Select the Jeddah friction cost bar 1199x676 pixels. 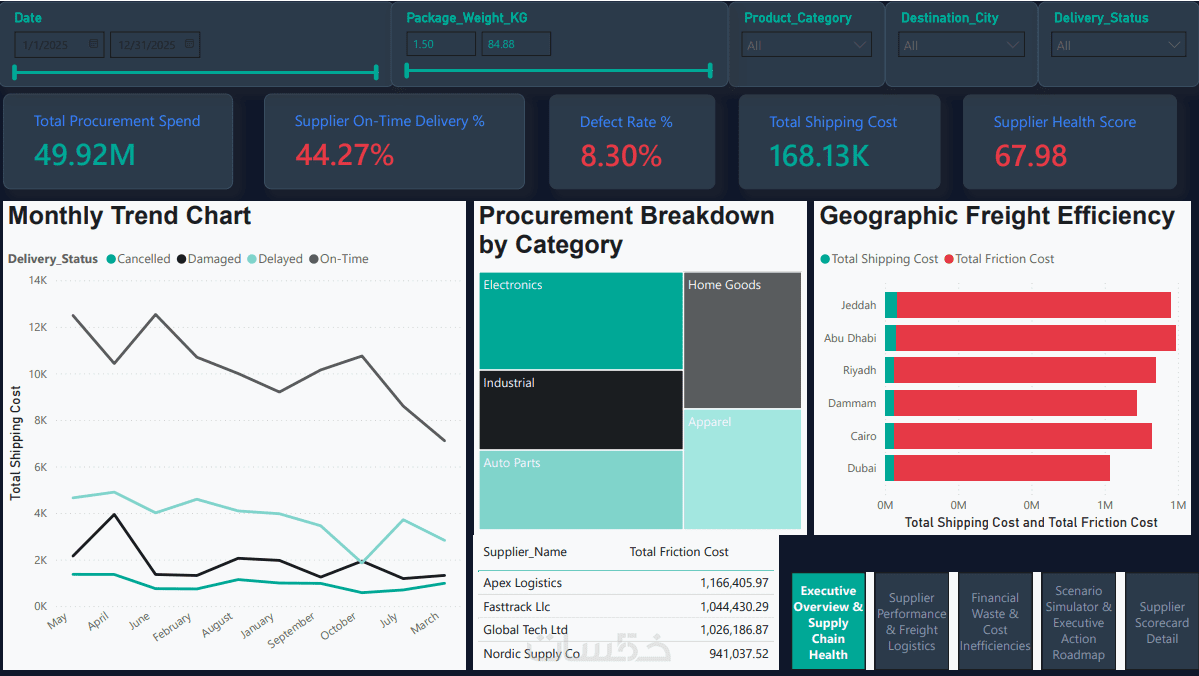pos(1034,305)
